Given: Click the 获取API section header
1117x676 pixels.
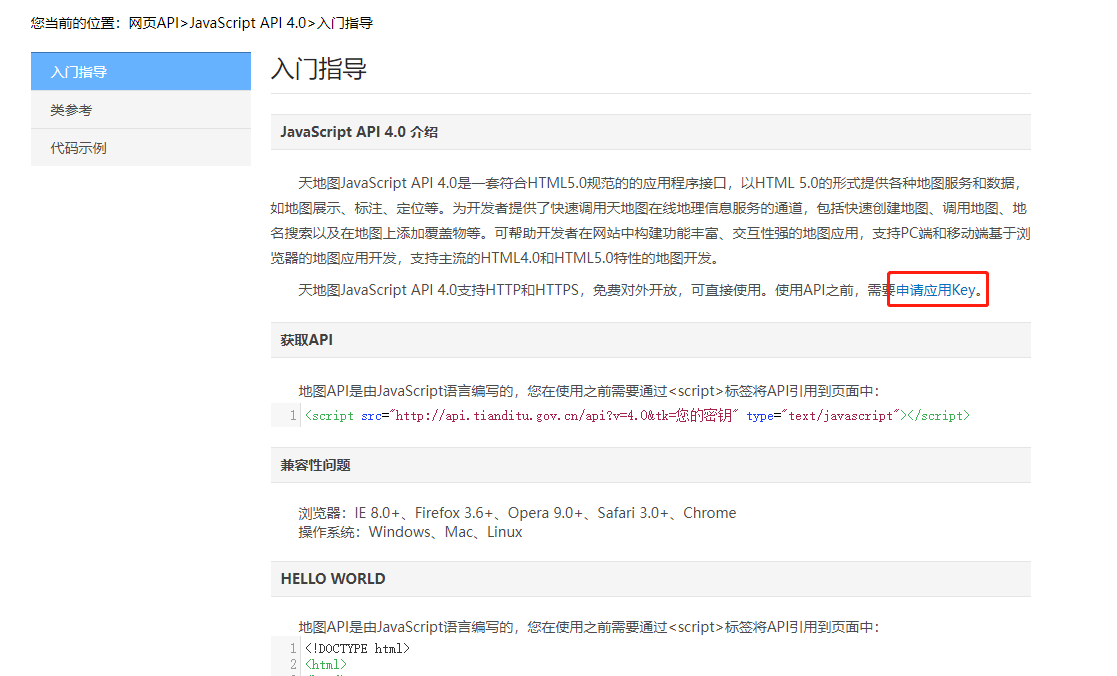Looking at the screenshot, I should 650,340.
